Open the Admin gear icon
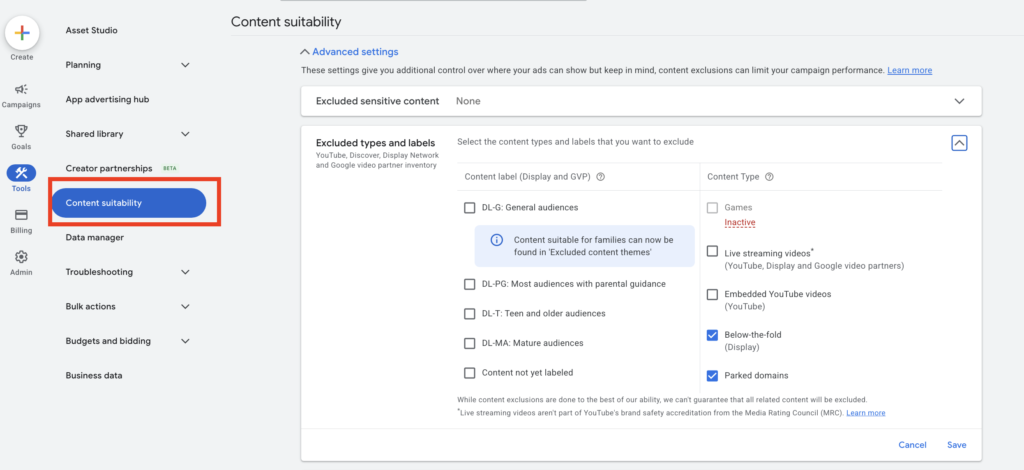 click(22, 257)
